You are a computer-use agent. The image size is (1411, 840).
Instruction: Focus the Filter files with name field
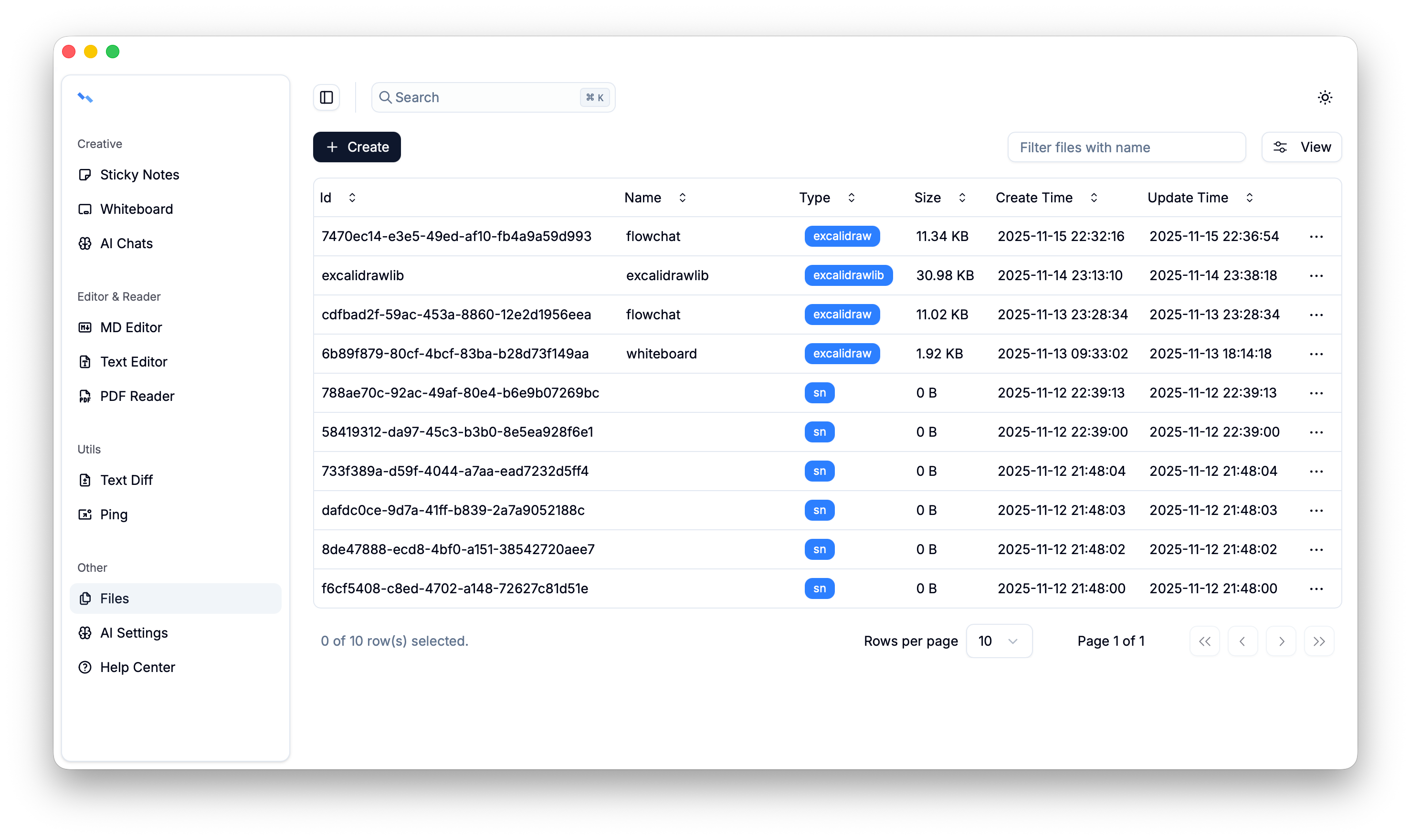[1126, 147]
